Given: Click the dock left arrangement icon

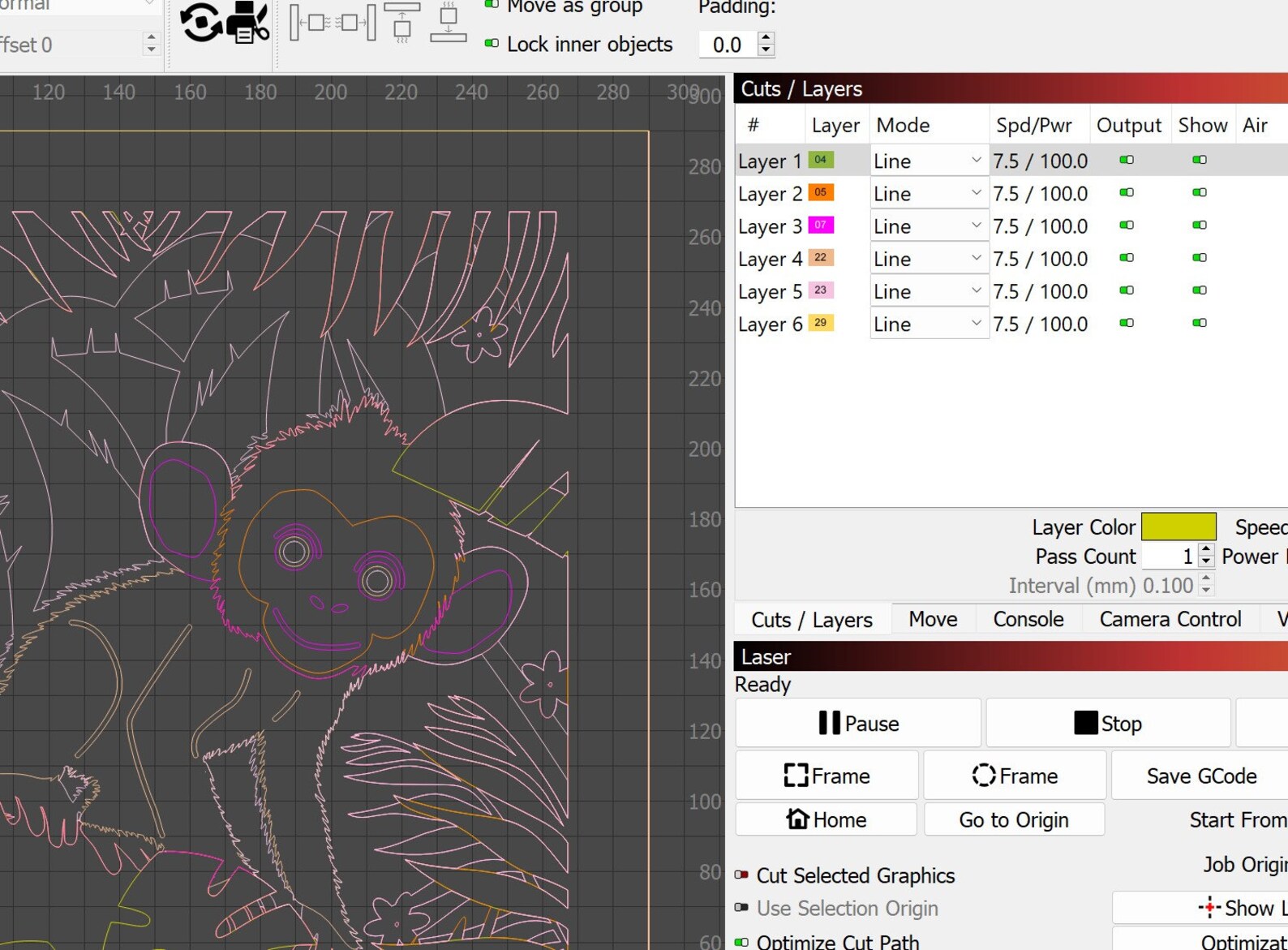Looking at the screenshot, I should click(x=310, y=23).
